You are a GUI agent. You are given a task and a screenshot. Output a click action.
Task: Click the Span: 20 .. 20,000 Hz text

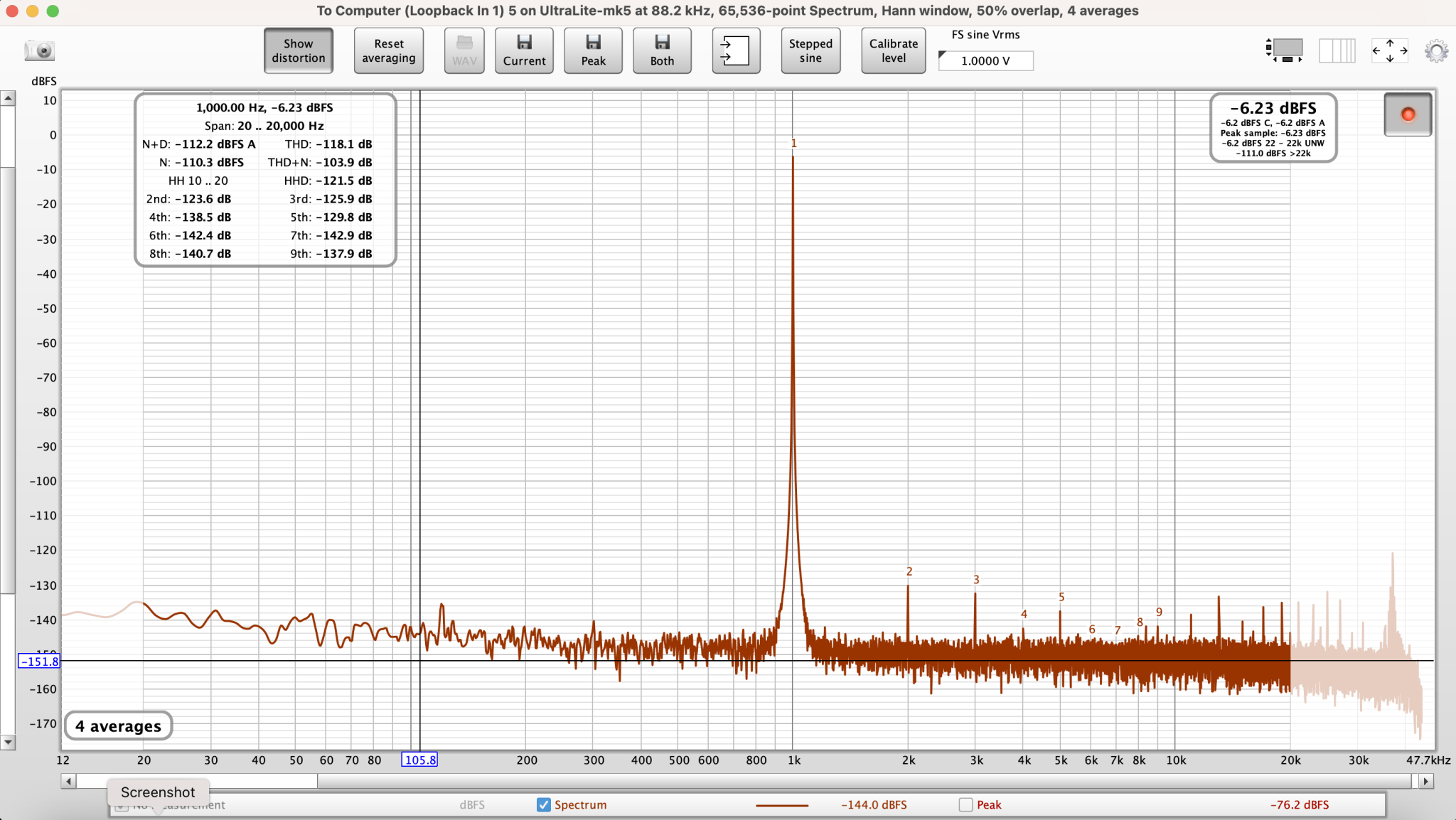pos(264,126)
